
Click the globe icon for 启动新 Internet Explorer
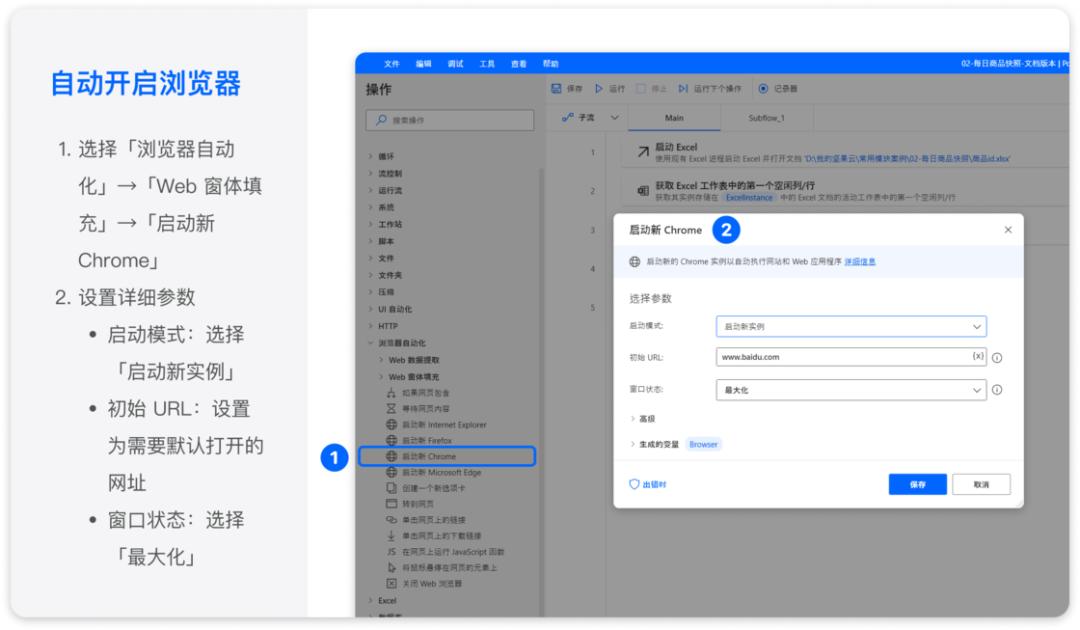tap(391, 424)
